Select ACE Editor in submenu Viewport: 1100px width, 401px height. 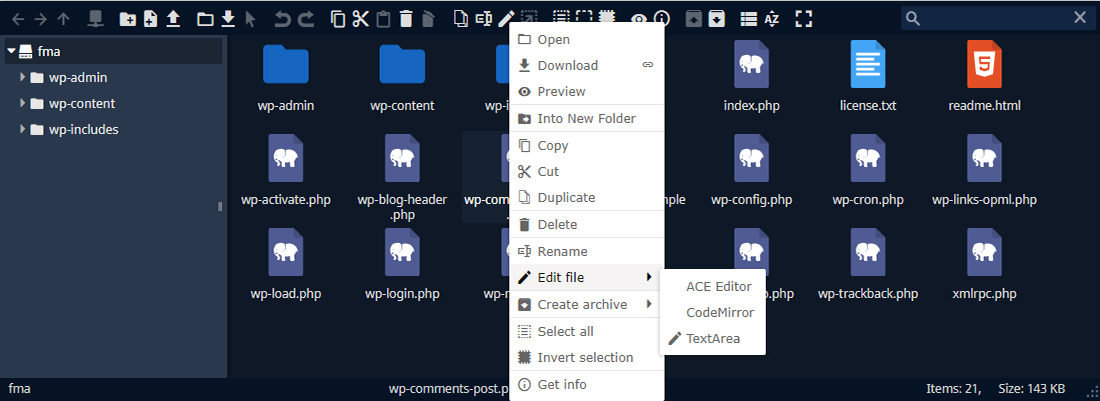click(713, 286)
